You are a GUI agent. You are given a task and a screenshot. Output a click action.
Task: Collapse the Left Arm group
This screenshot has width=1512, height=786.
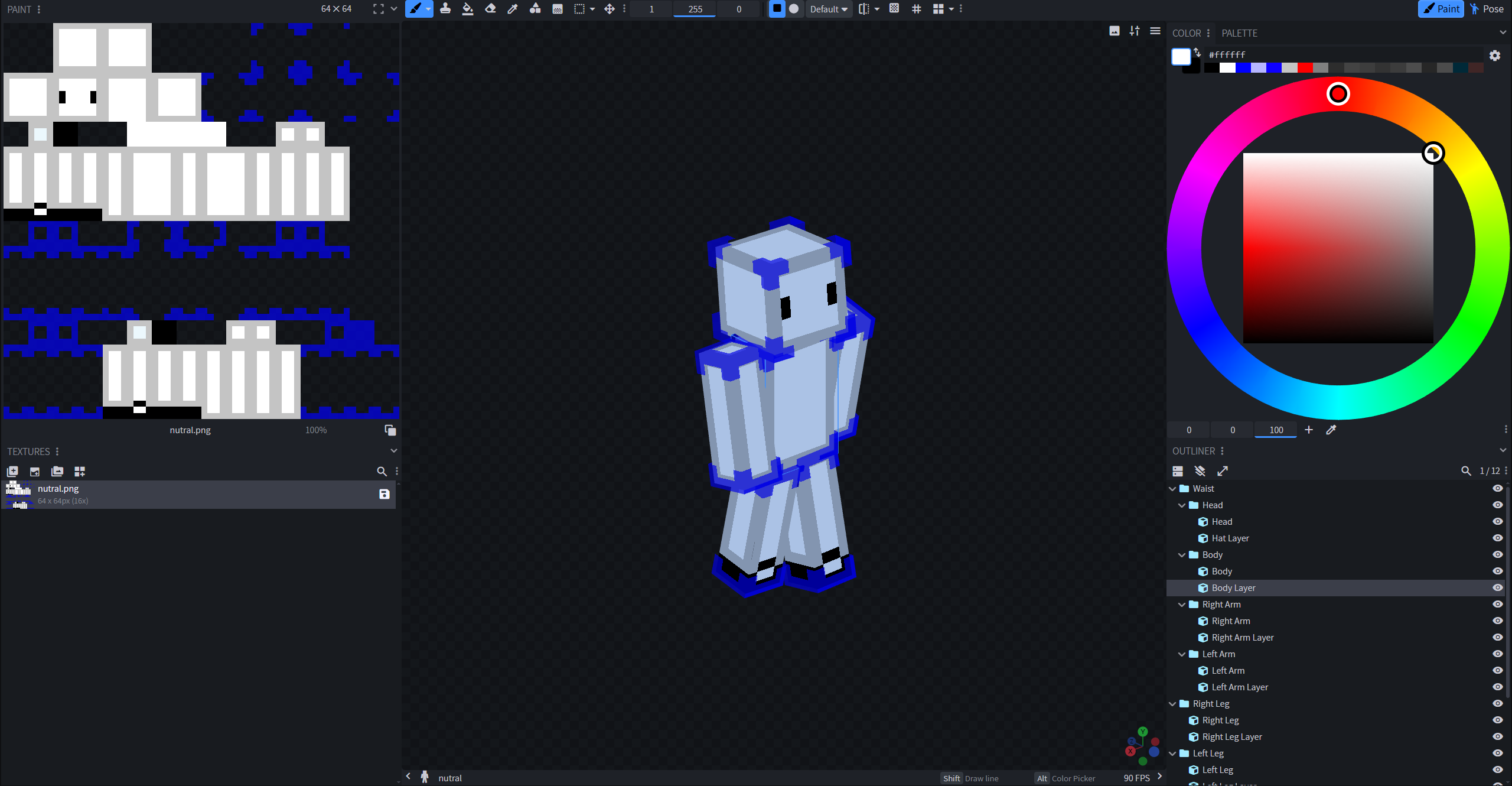(x=1182, y=654)
